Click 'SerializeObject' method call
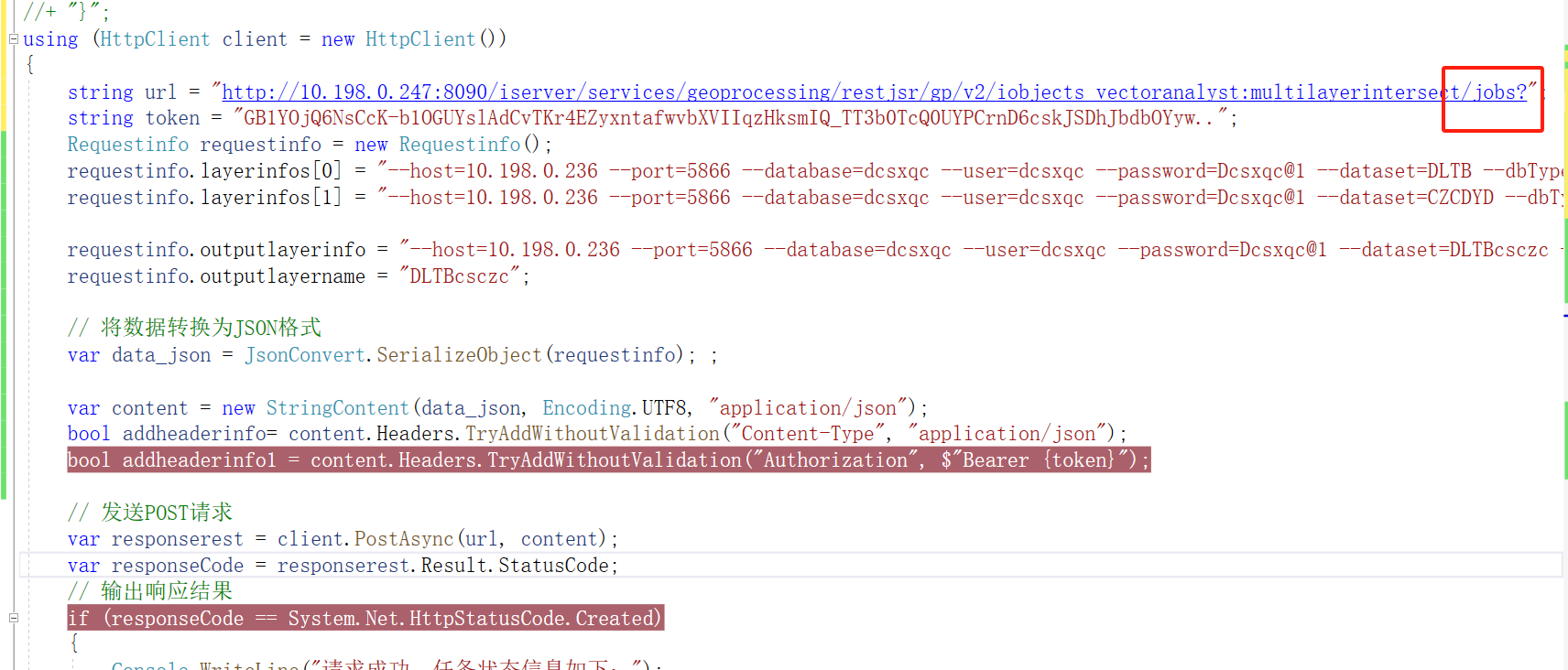1568x670 pixels. click(459, 355)
